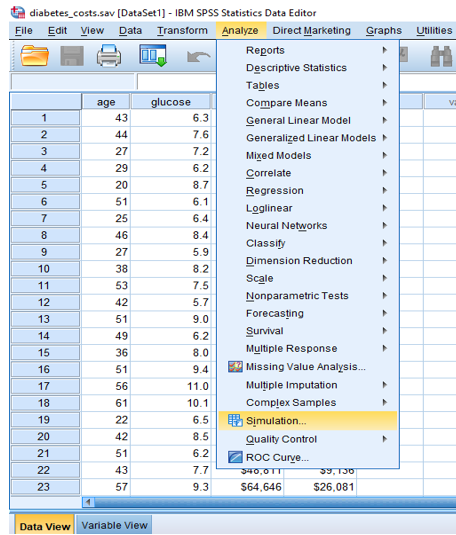This screenshot has width=456, height=535.
Task: Expand the Loglinear submenu
Action: coord(308,208)
